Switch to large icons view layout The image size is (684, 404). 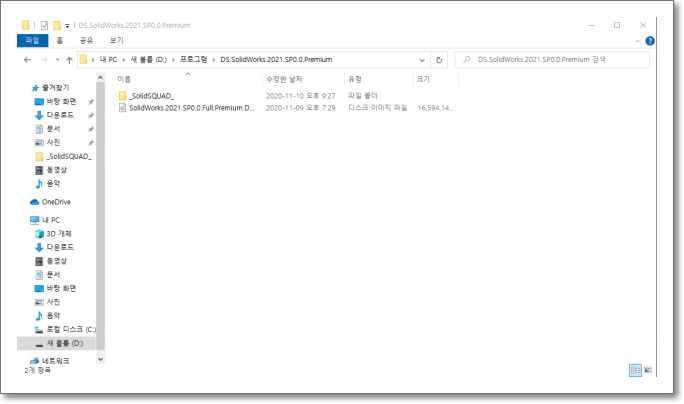point(648,370)
